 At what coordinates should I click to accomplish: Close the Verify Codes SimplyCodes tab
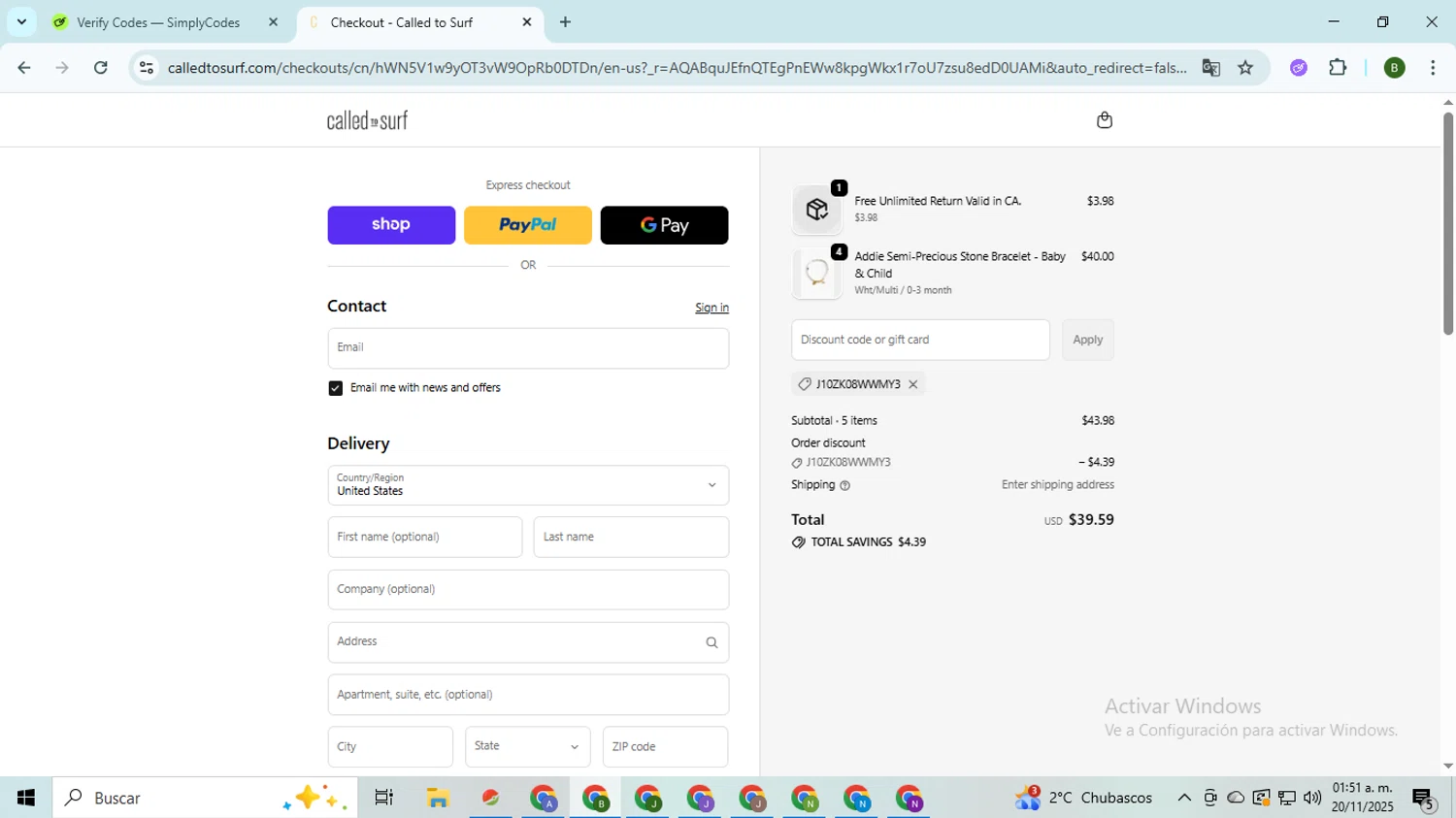273,22
